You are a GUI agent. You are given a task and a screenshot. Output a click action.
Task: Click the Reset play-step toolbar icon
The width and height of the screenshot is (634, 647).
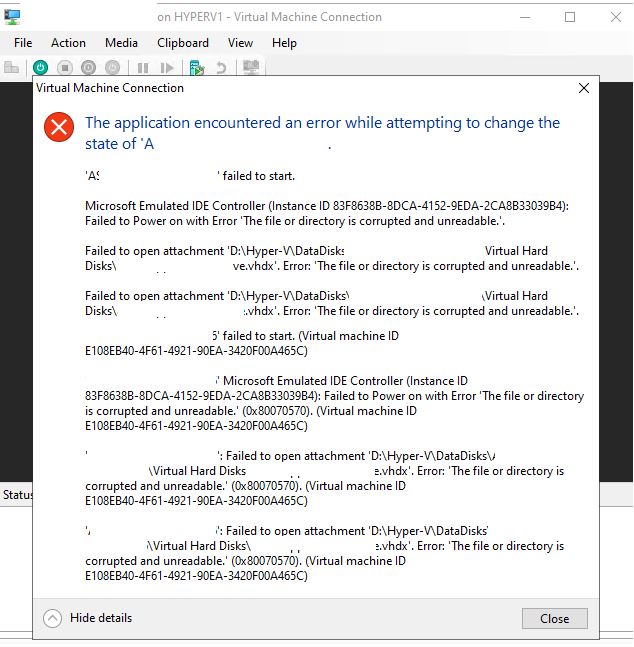tap(166, 68)
